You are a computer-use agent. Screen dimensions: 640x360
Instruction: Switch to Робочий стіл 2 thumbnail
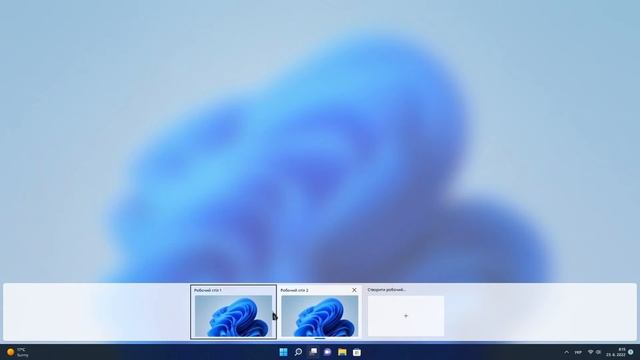click(320, 316)
